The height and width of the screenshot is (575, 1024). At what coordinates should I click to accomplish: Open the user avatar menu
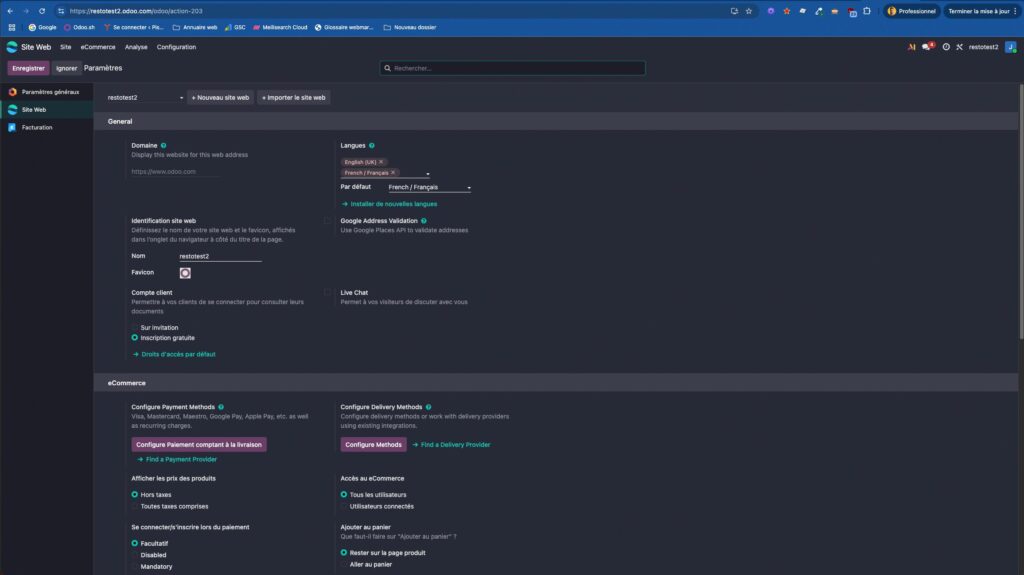coord(1010,47)
